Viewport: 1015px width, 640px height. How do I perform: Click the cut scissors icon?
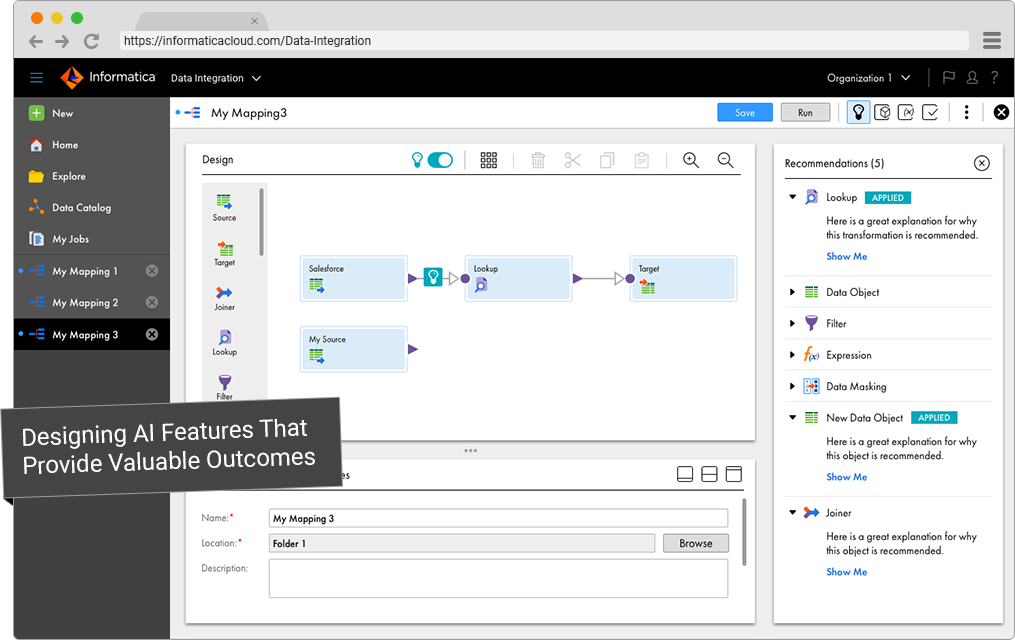point(572,160)
